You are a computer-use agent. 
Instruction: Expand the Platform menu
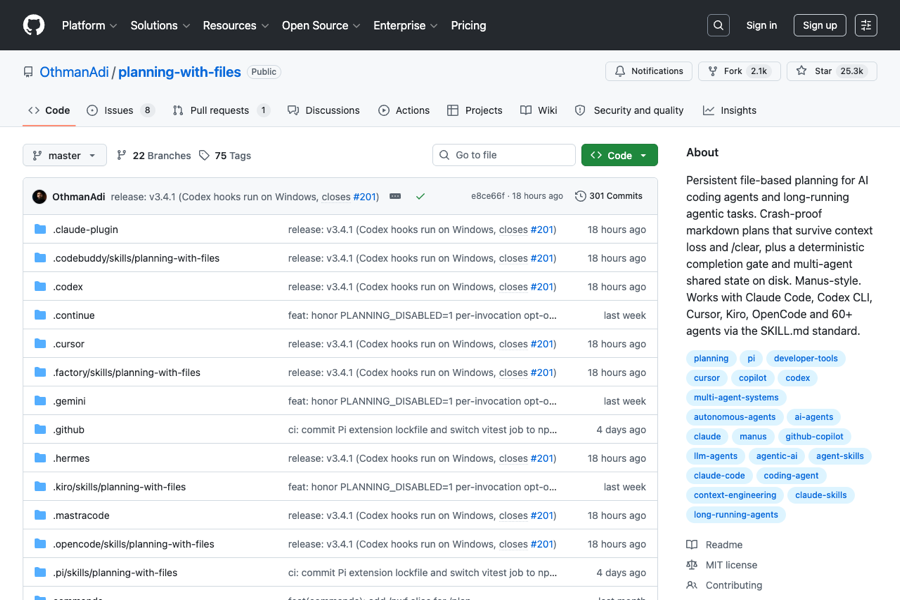point(89,25)
